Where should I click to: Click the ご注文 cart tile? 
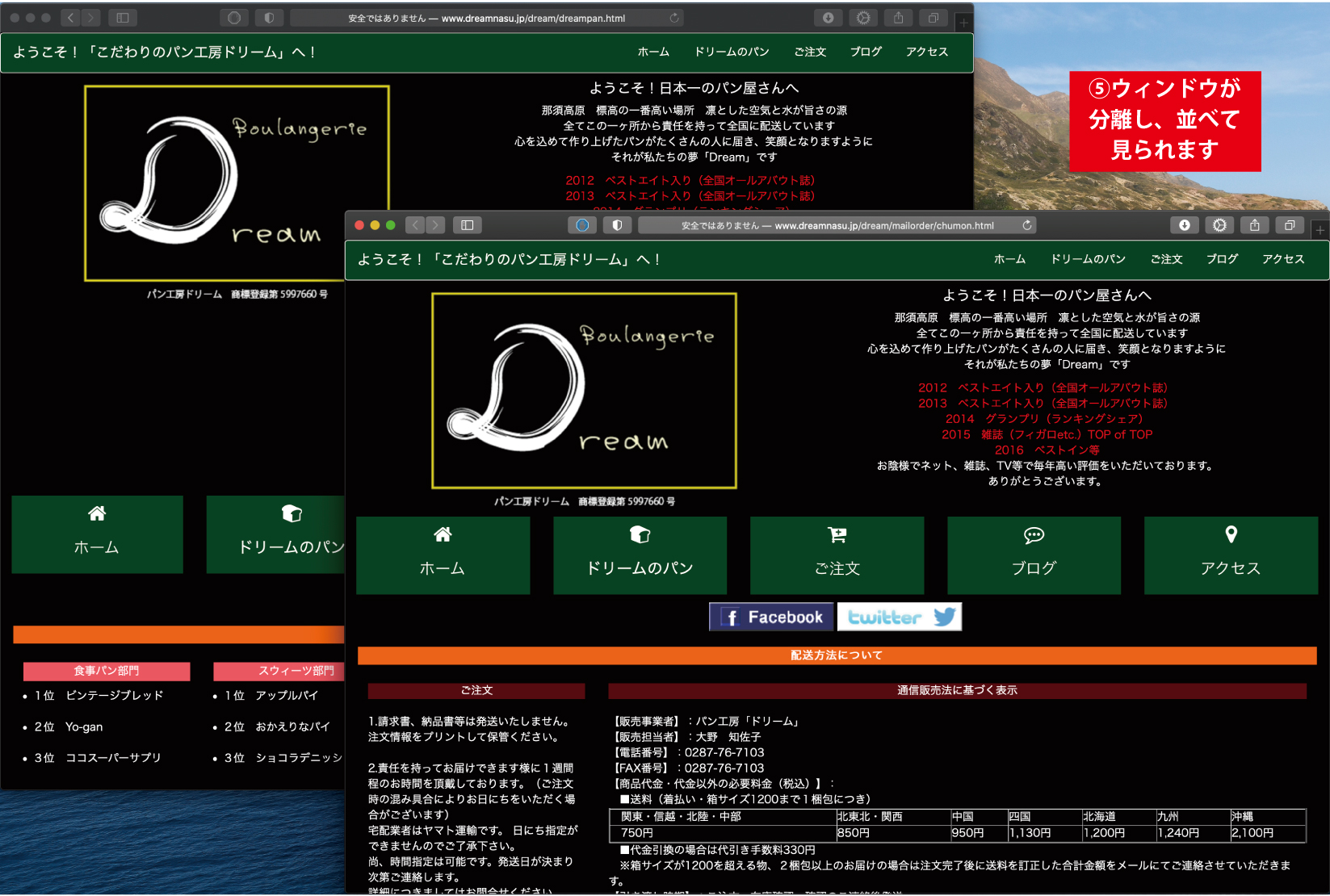837,555
